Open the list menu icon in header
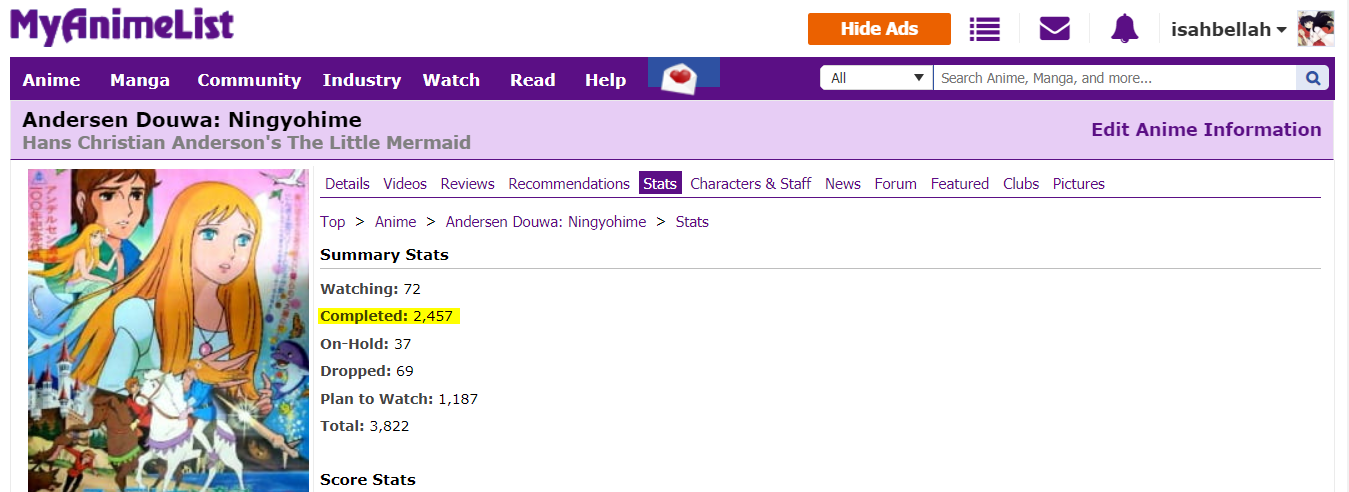 point(984,29)
